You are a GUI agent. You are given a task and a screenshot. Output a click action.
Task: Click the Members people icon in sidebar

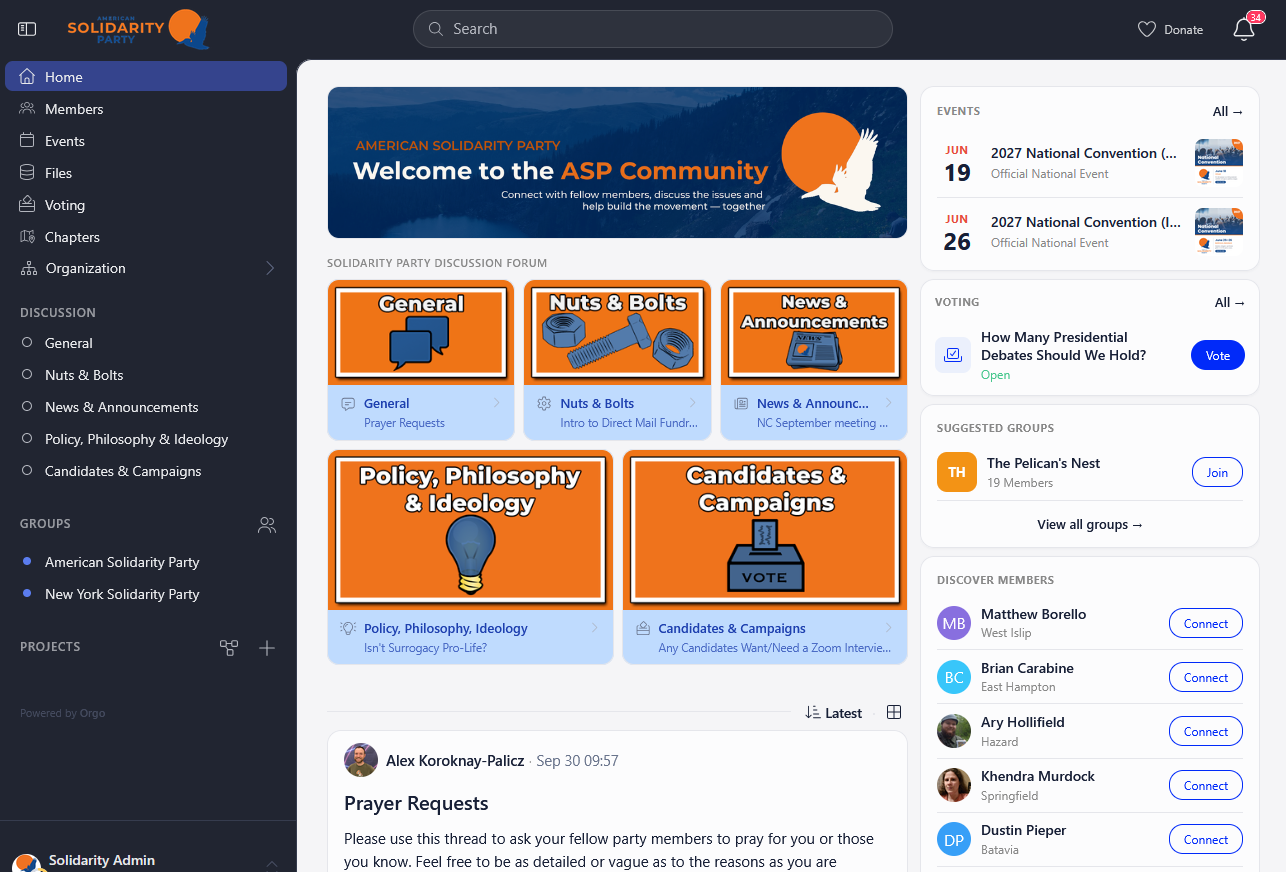27,109
